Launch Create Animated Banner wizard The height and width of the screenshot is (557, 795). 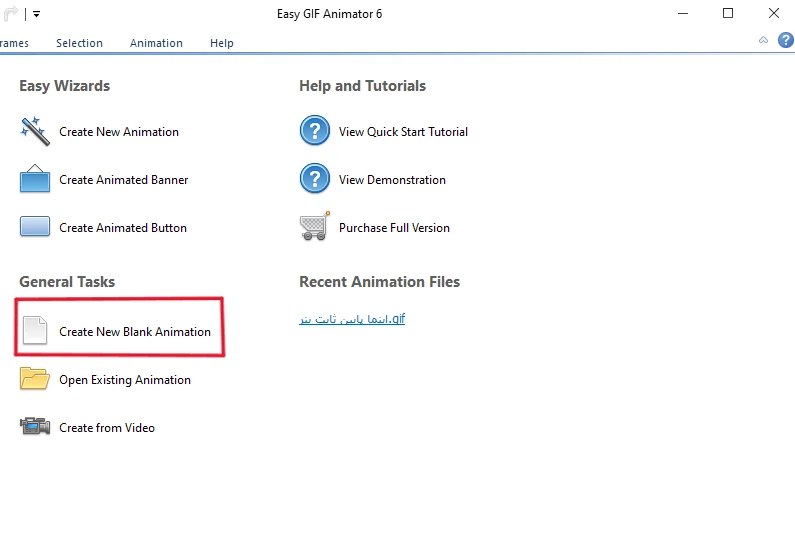pyautogui.click(x=123, y=180)
